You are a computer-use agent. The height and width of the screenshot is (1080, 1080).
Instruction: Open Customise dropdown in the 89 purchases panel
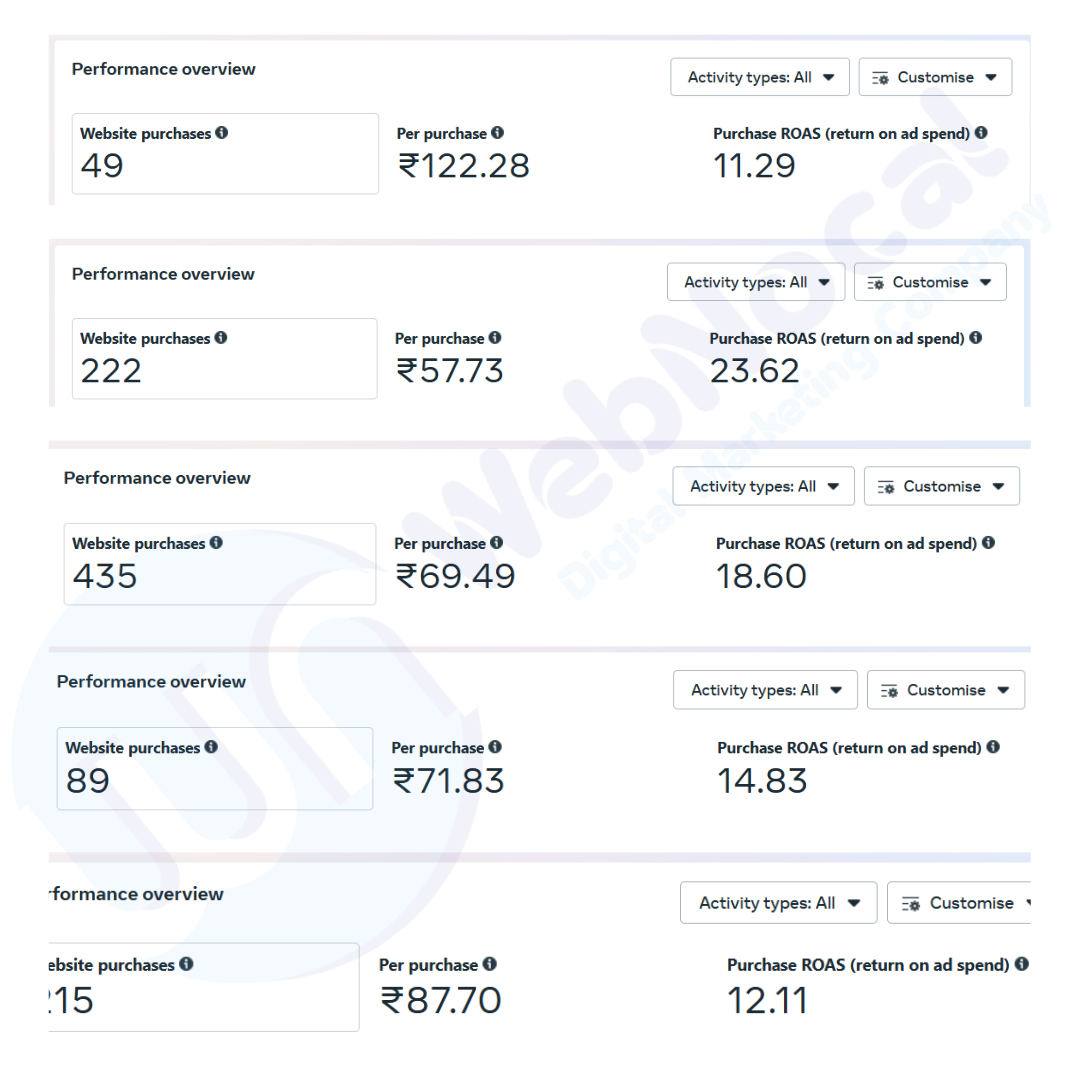coord(945,690)
